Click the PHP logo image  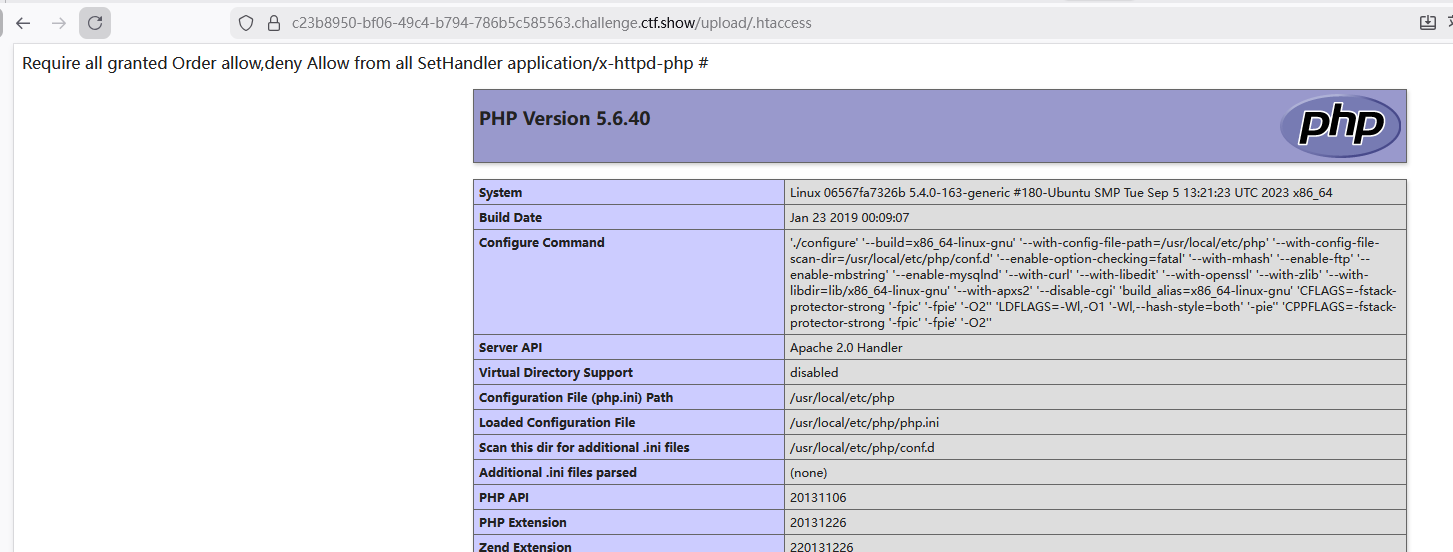point(1340,126)
